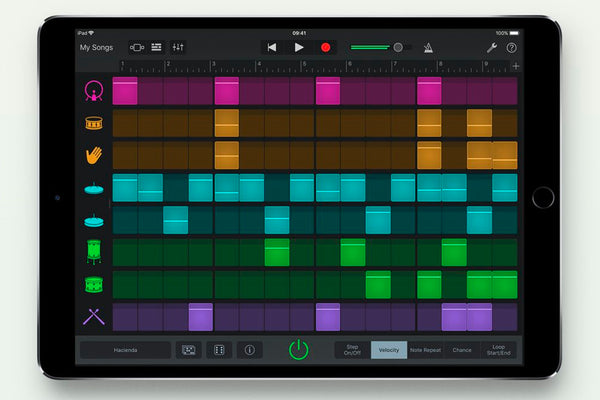Select the kick drum row icon

[93, 92]
